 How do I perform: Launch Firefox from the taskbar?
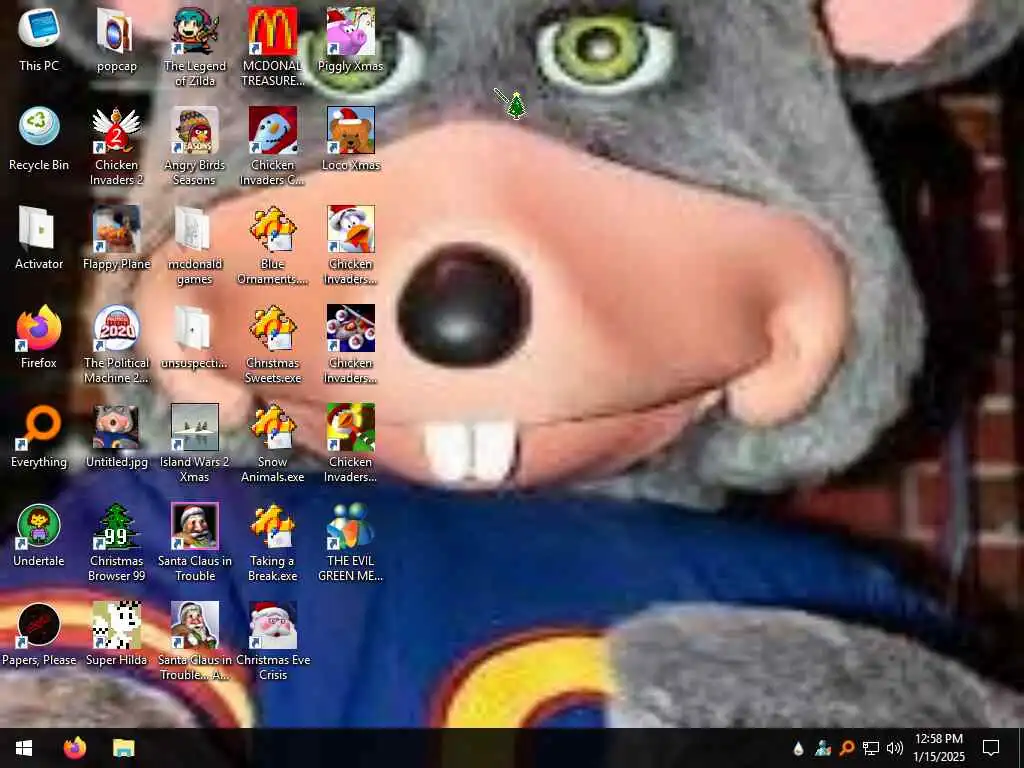tap(74, 748)
